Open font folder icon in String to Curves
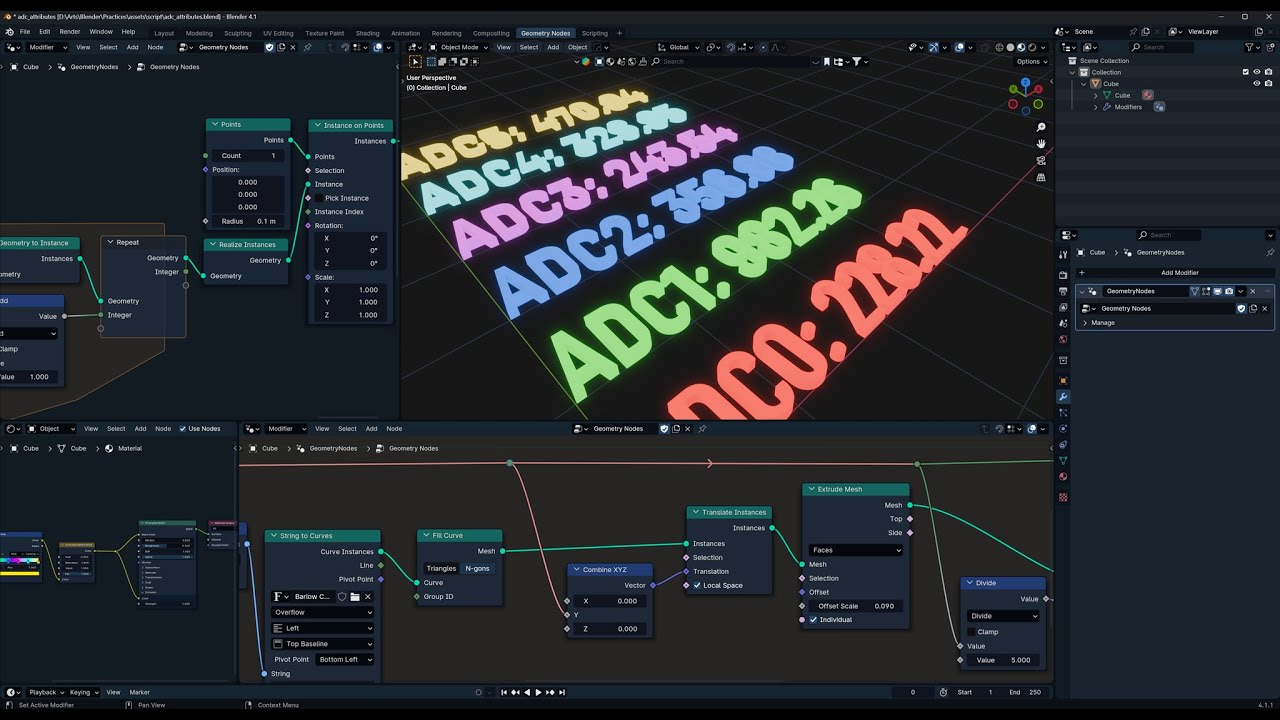1280x720 pixels. (354, 597)
